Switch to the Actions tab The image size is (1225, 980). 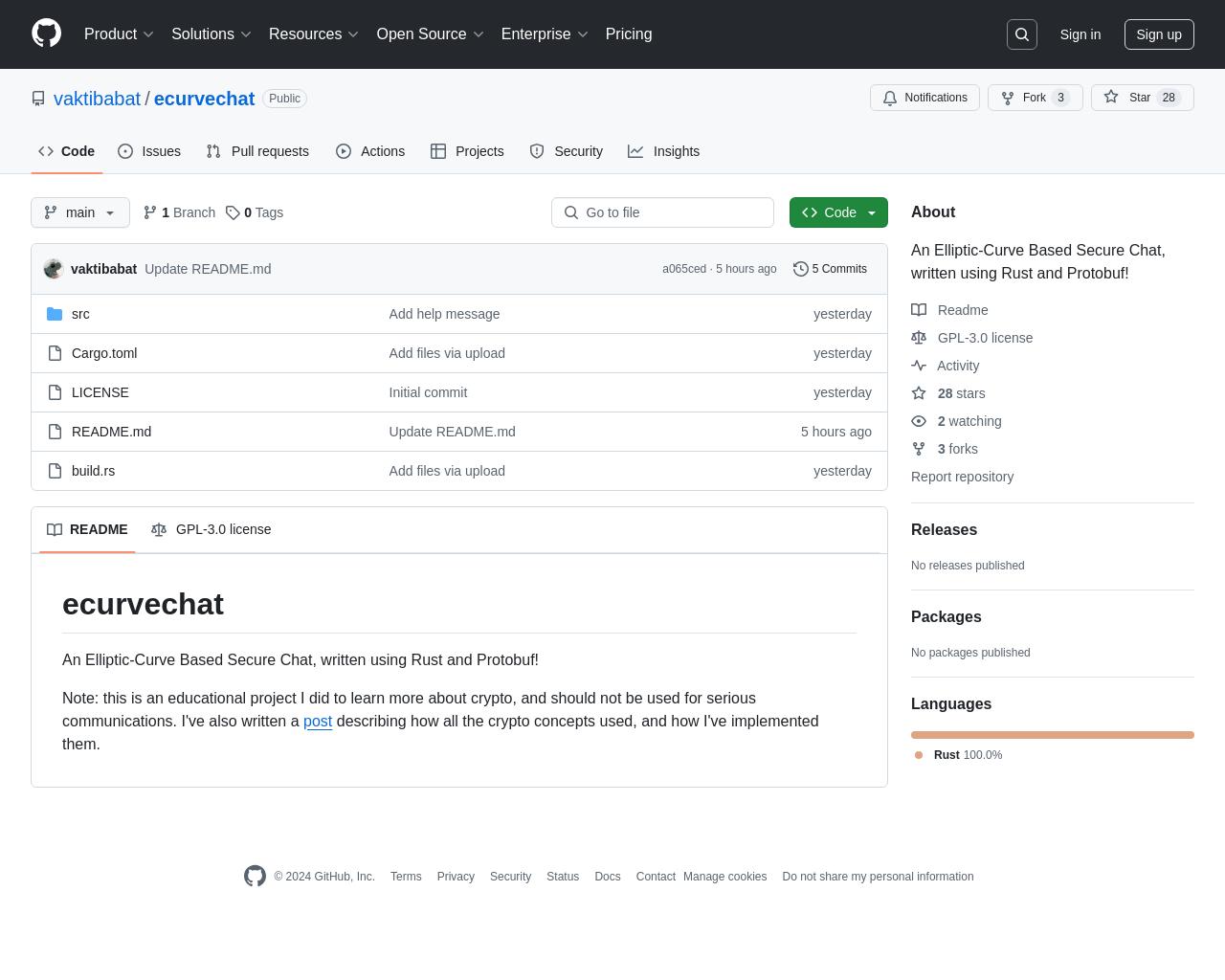(370, 151)
